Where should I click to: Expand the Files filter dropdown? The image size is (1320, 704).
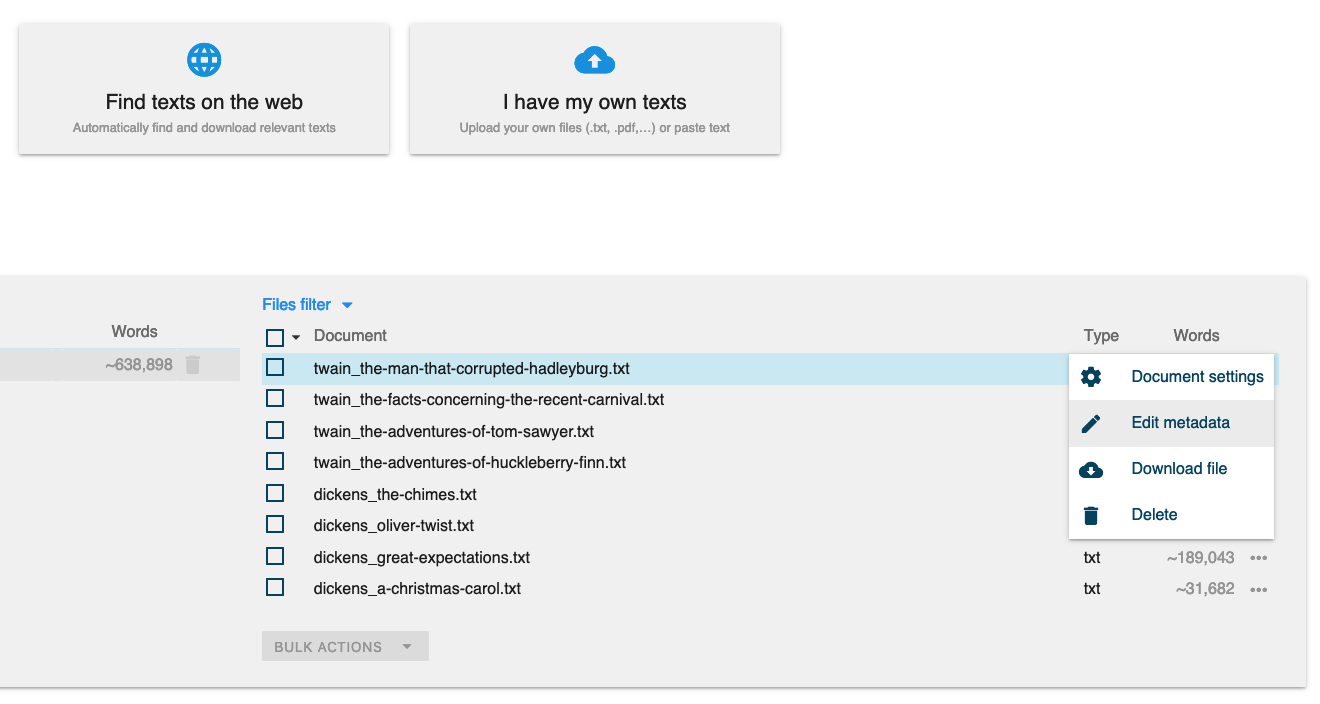click(307, 305)
